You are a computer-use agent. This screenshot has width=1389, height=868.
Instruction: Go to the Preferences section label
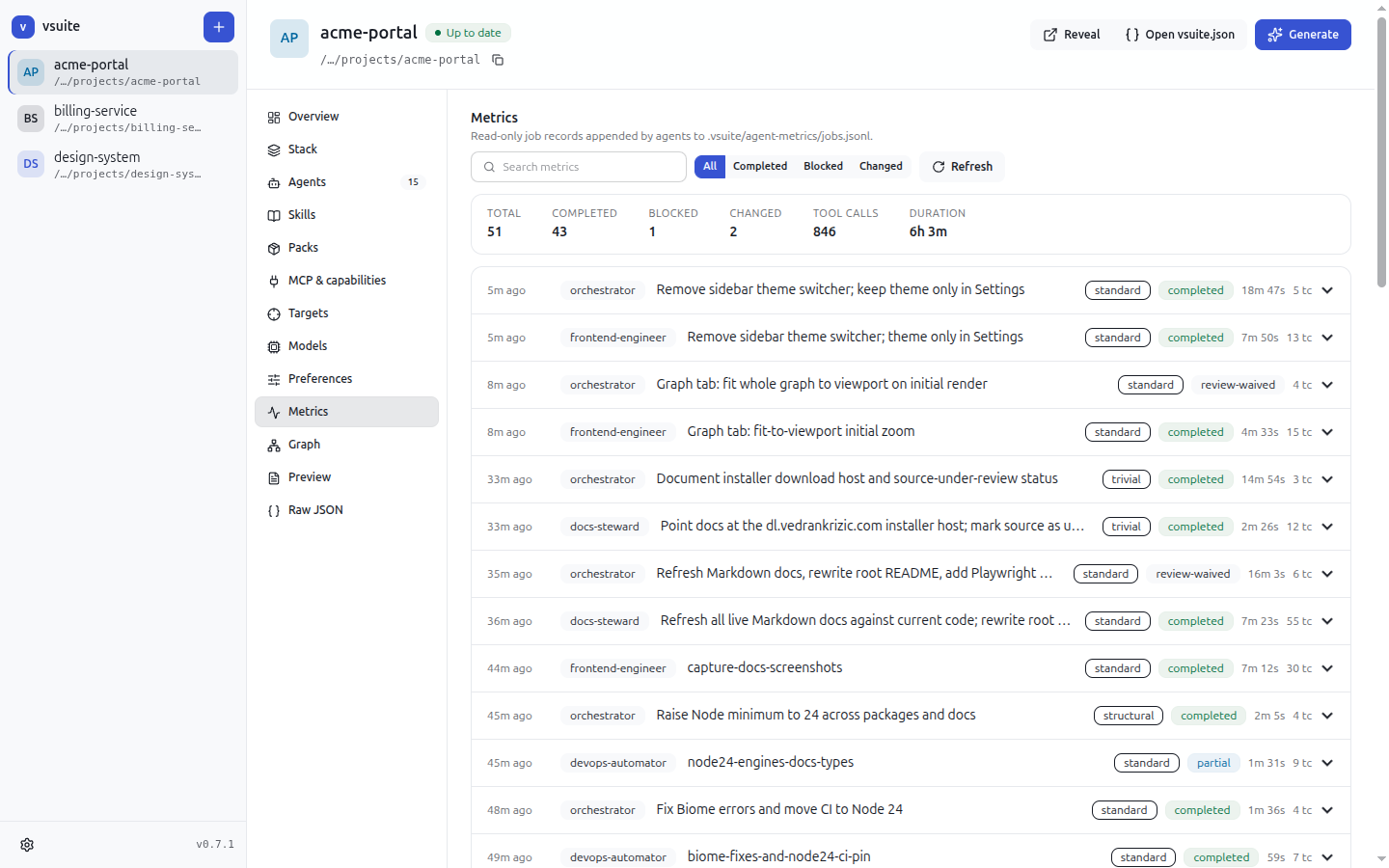[320, 379]
